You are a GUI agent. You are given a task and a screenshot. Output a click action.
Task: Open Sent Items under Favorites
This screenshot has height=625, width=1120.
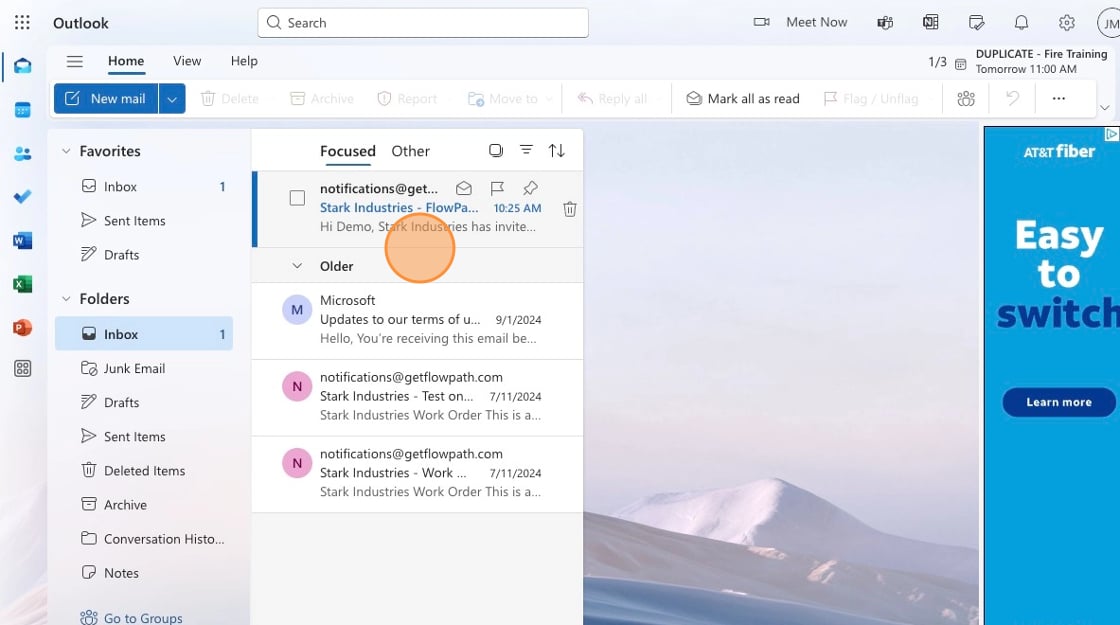point(144,221)
